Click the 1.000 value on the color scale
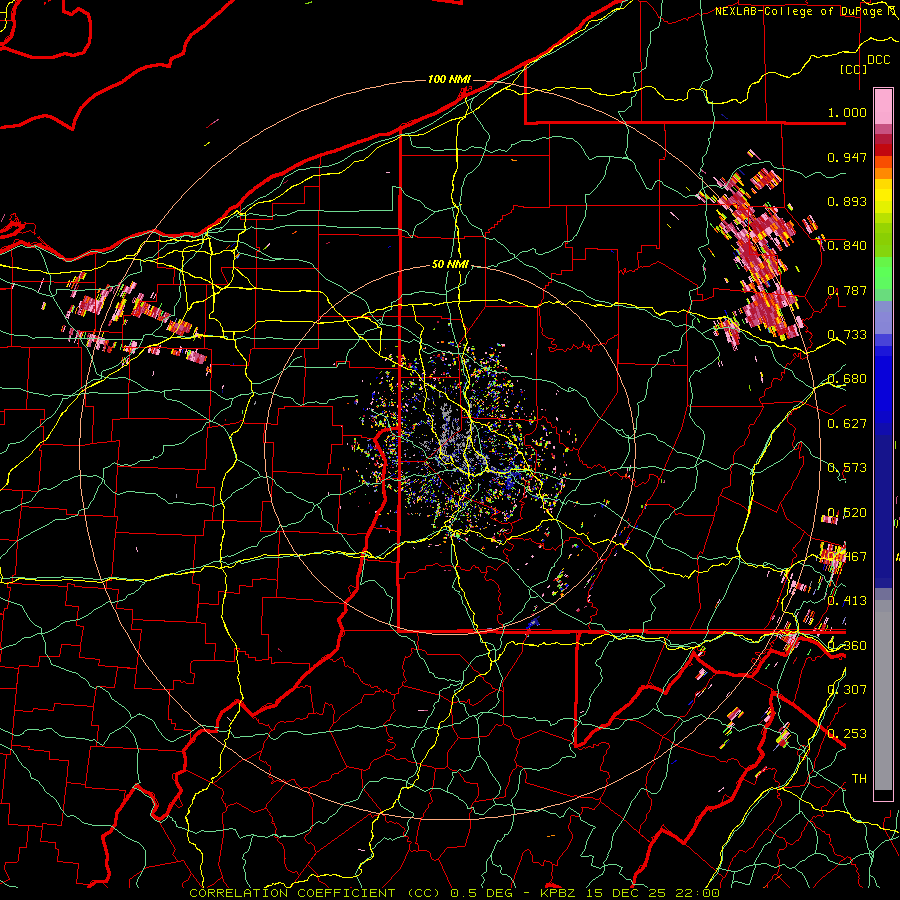 pyautogui.click(x=847, y=112)
